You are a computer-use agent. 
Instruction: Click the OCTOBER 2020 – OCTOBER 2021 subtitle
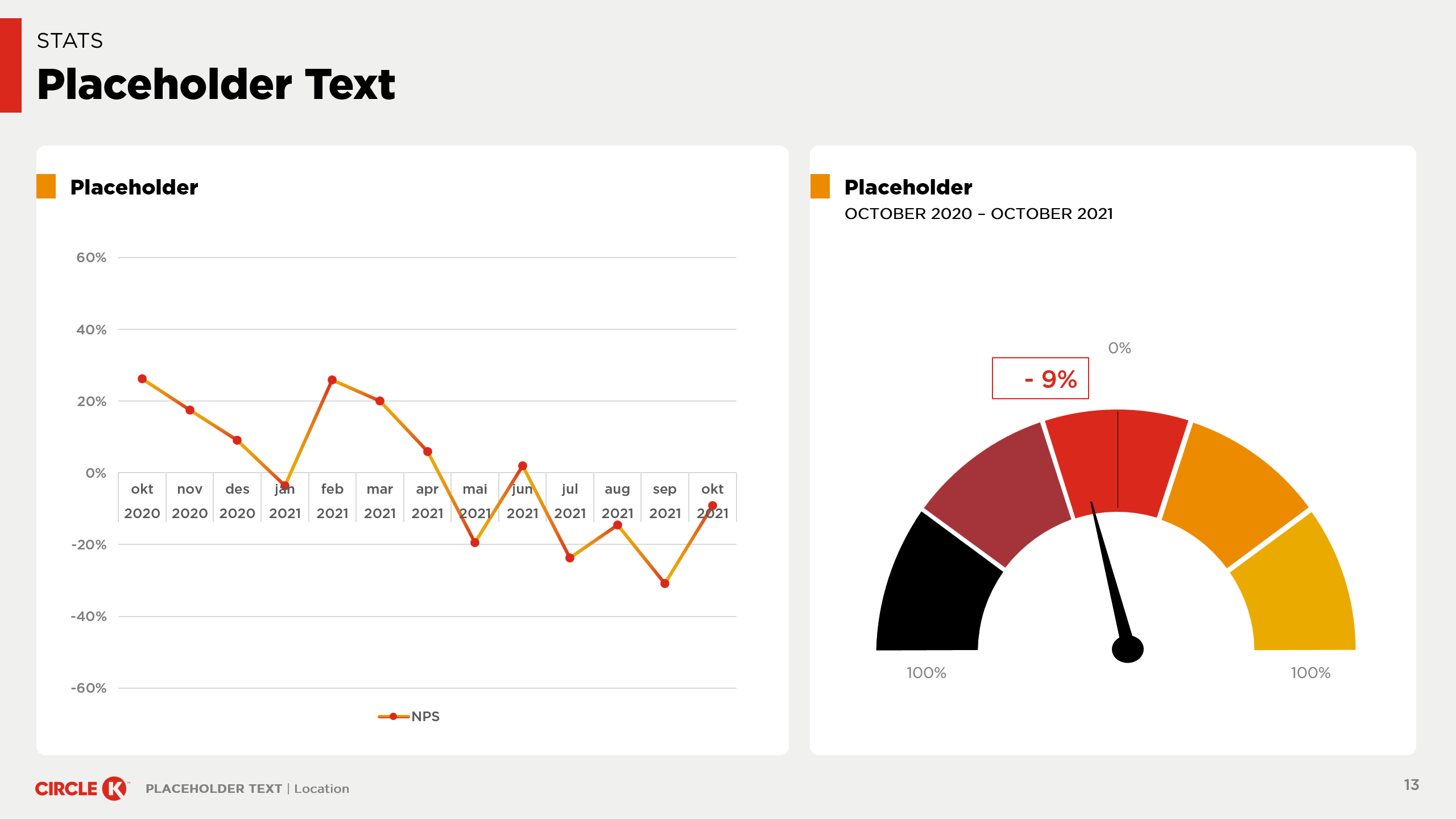point(979,214)
